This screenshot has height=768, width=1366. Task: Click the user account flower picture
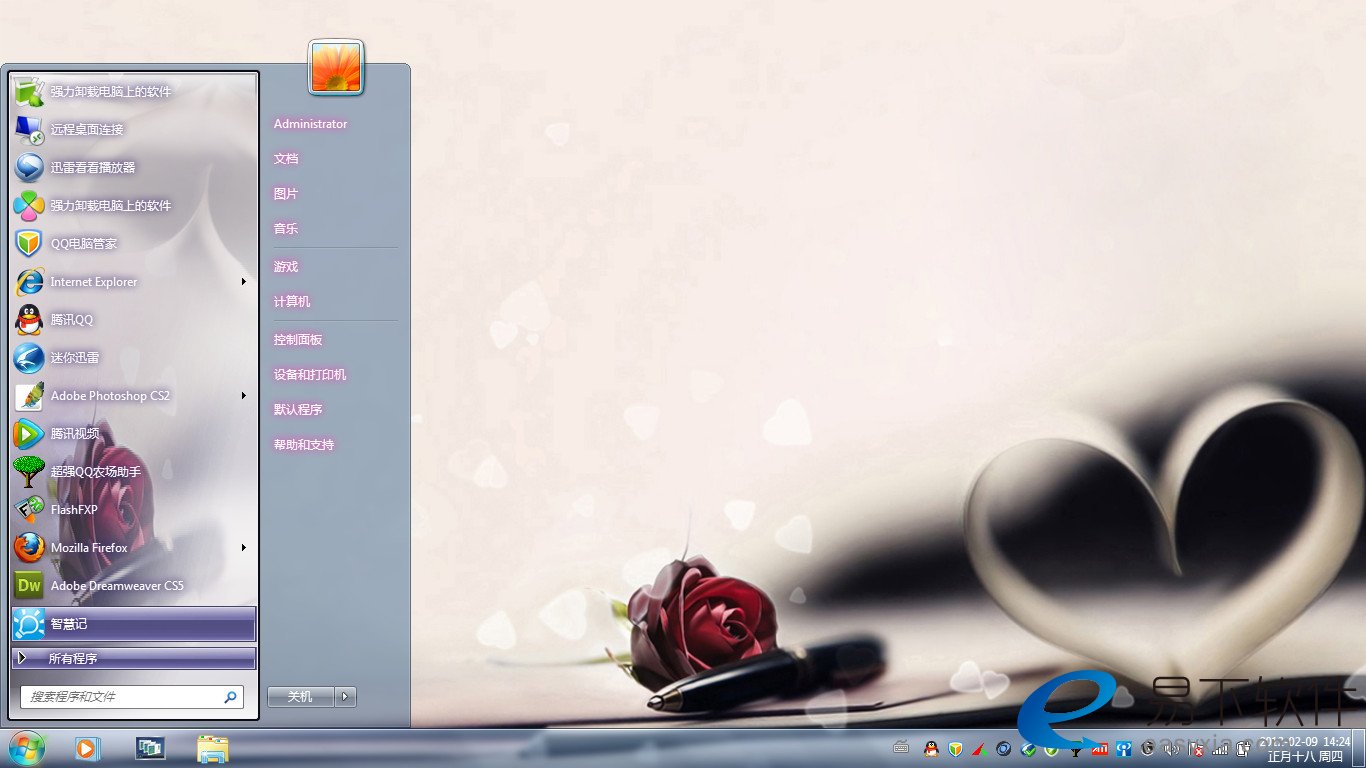coord(336,67)
